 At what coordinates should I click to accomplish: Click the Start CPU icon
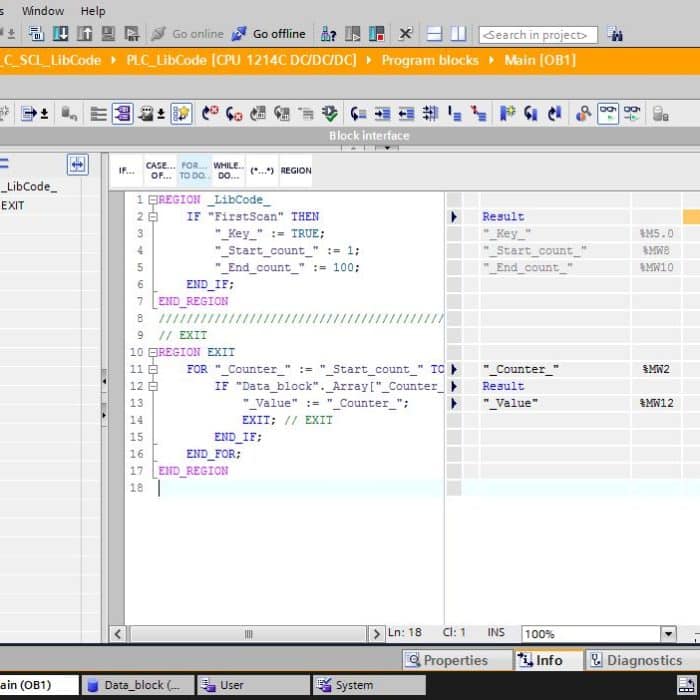coord(352,33)
